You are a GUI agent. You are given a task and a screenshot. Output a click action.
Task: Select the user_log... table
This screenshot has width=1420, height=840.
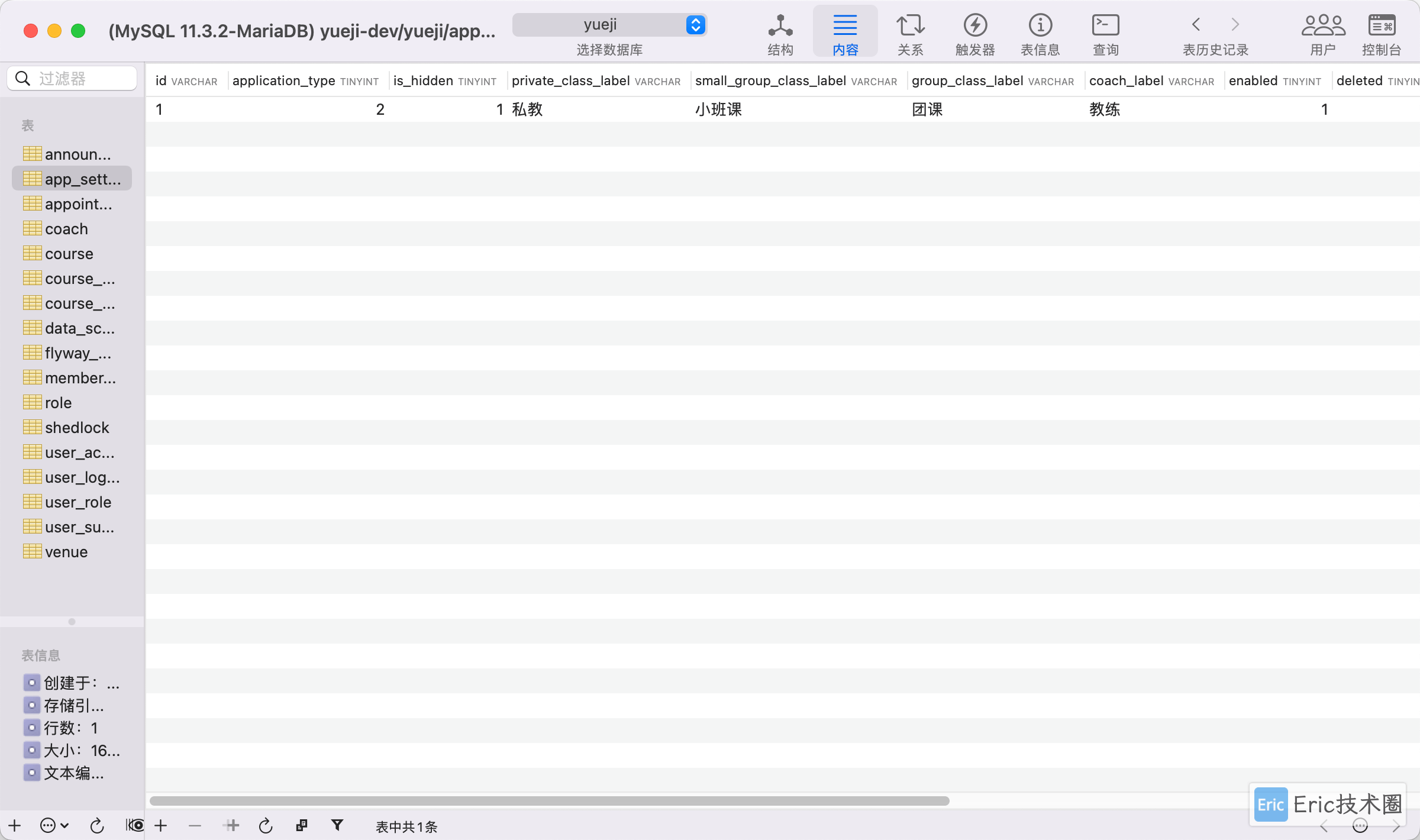(x=72, y=477)
